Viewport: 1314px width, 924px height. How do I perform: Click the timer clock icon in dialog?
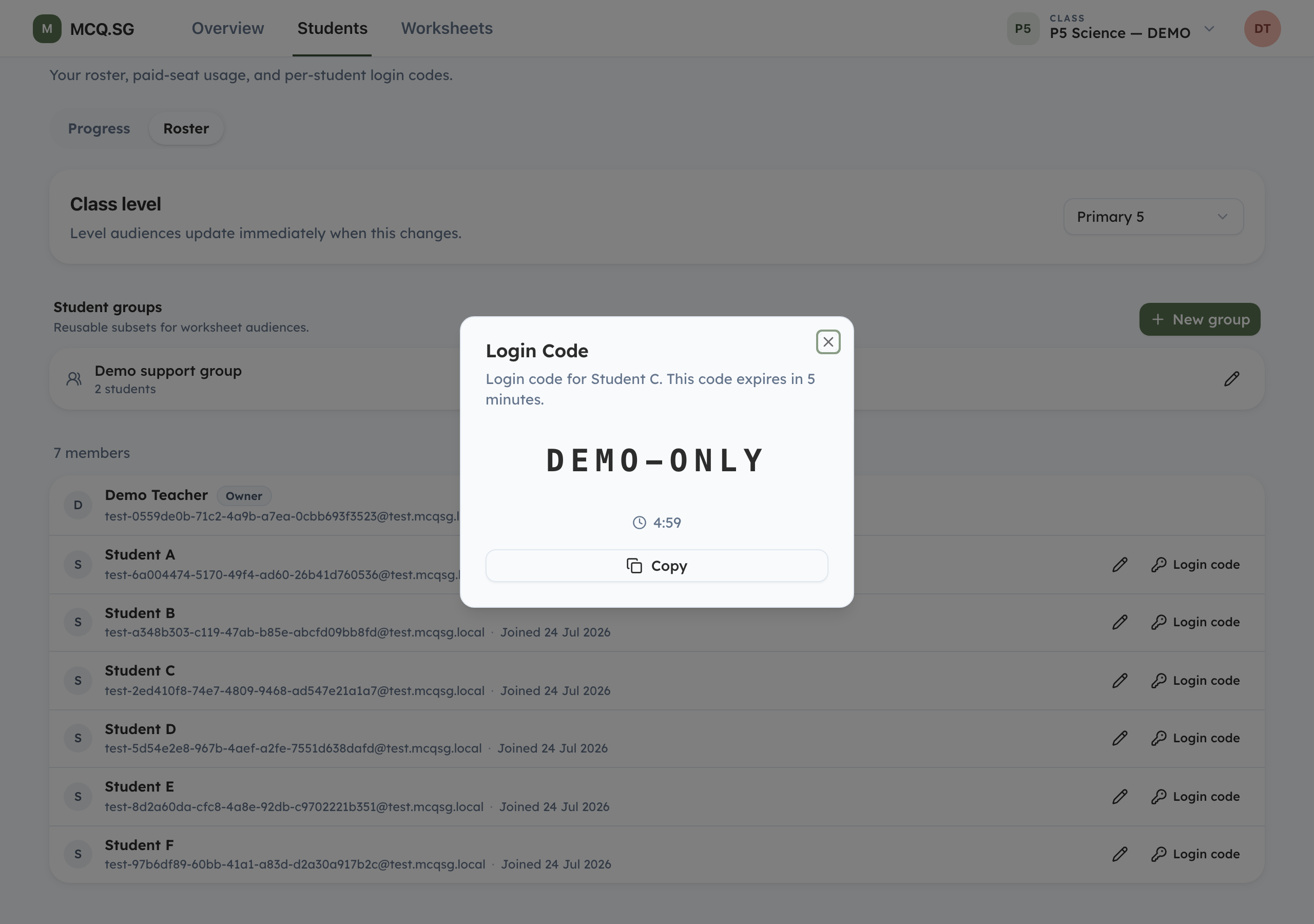coord(639,523)
